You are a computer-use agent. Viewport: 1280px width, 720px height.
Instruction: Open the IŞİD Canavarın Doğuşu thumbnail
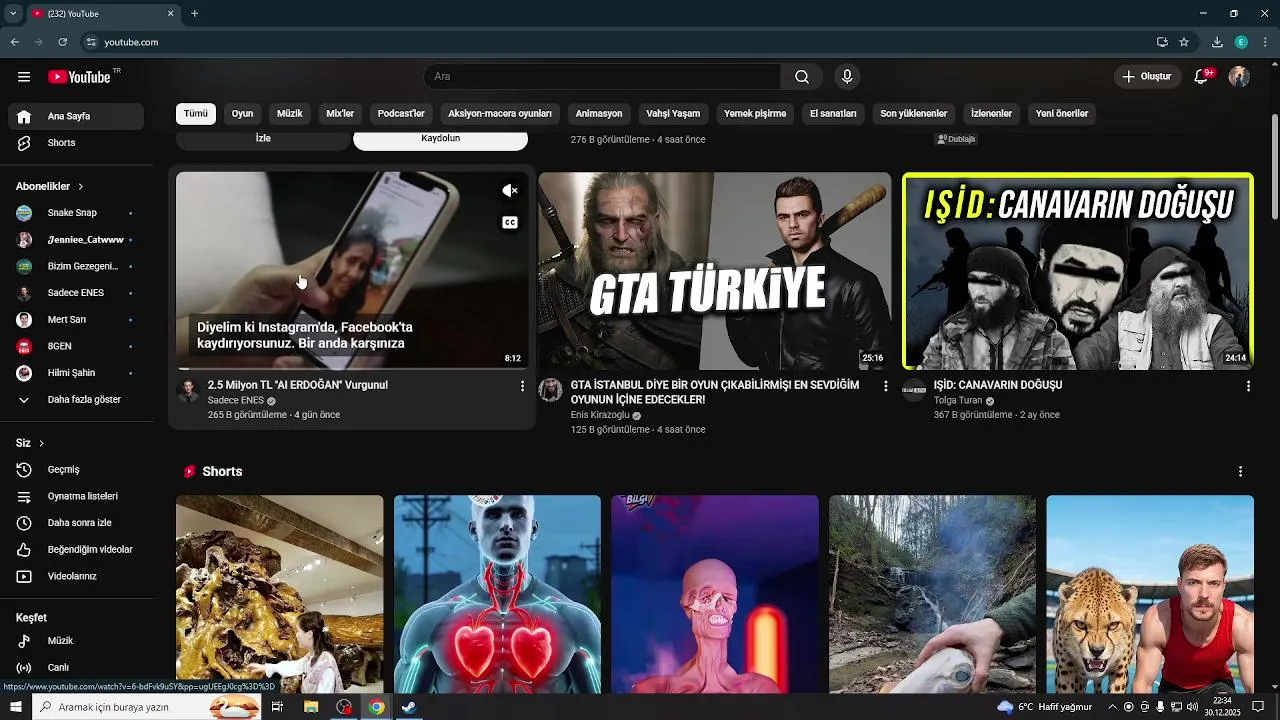click(1078, 271)
